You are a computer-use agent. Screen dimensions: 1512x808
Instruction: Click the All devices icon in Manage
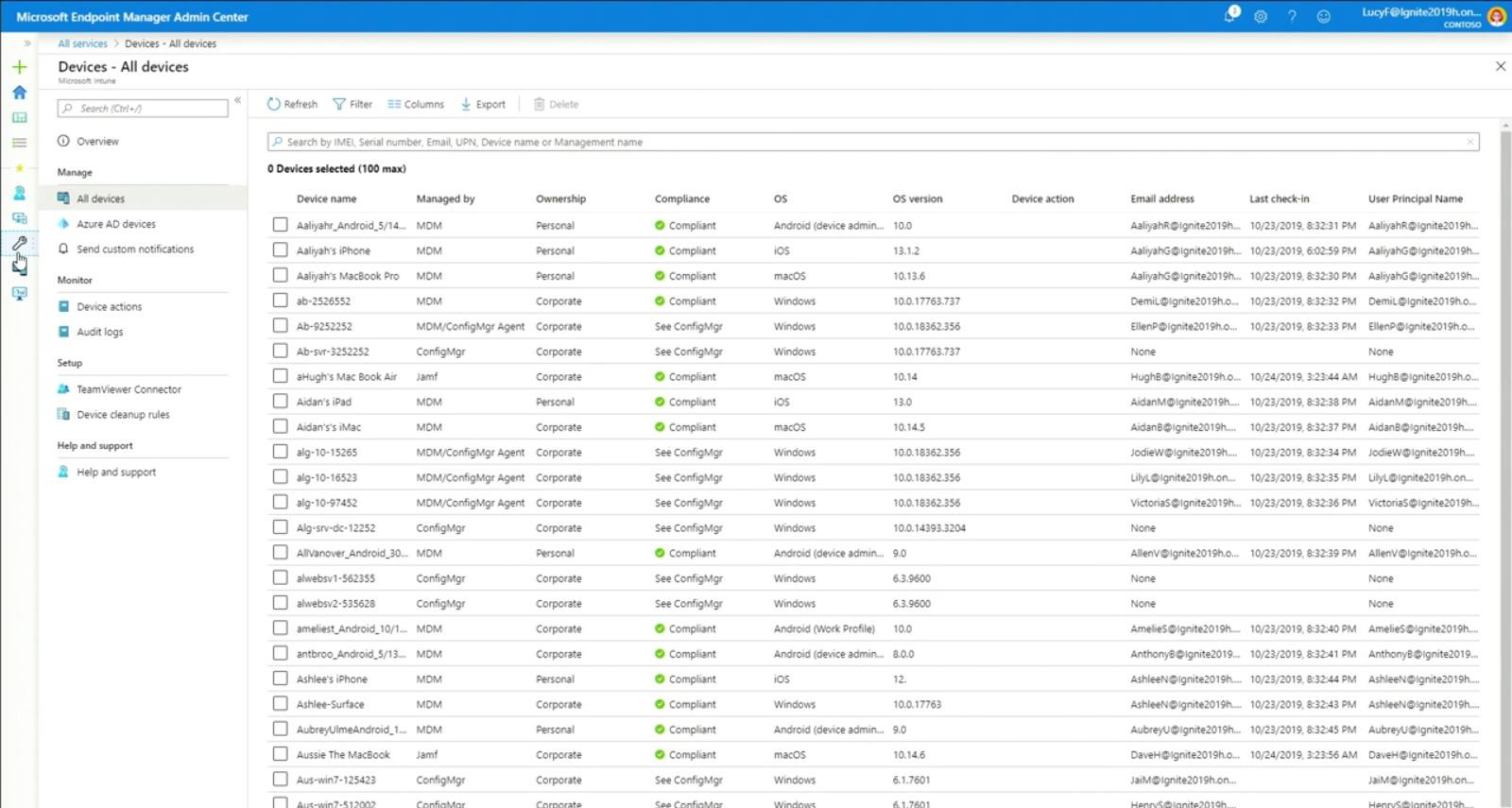pos(63,198)
